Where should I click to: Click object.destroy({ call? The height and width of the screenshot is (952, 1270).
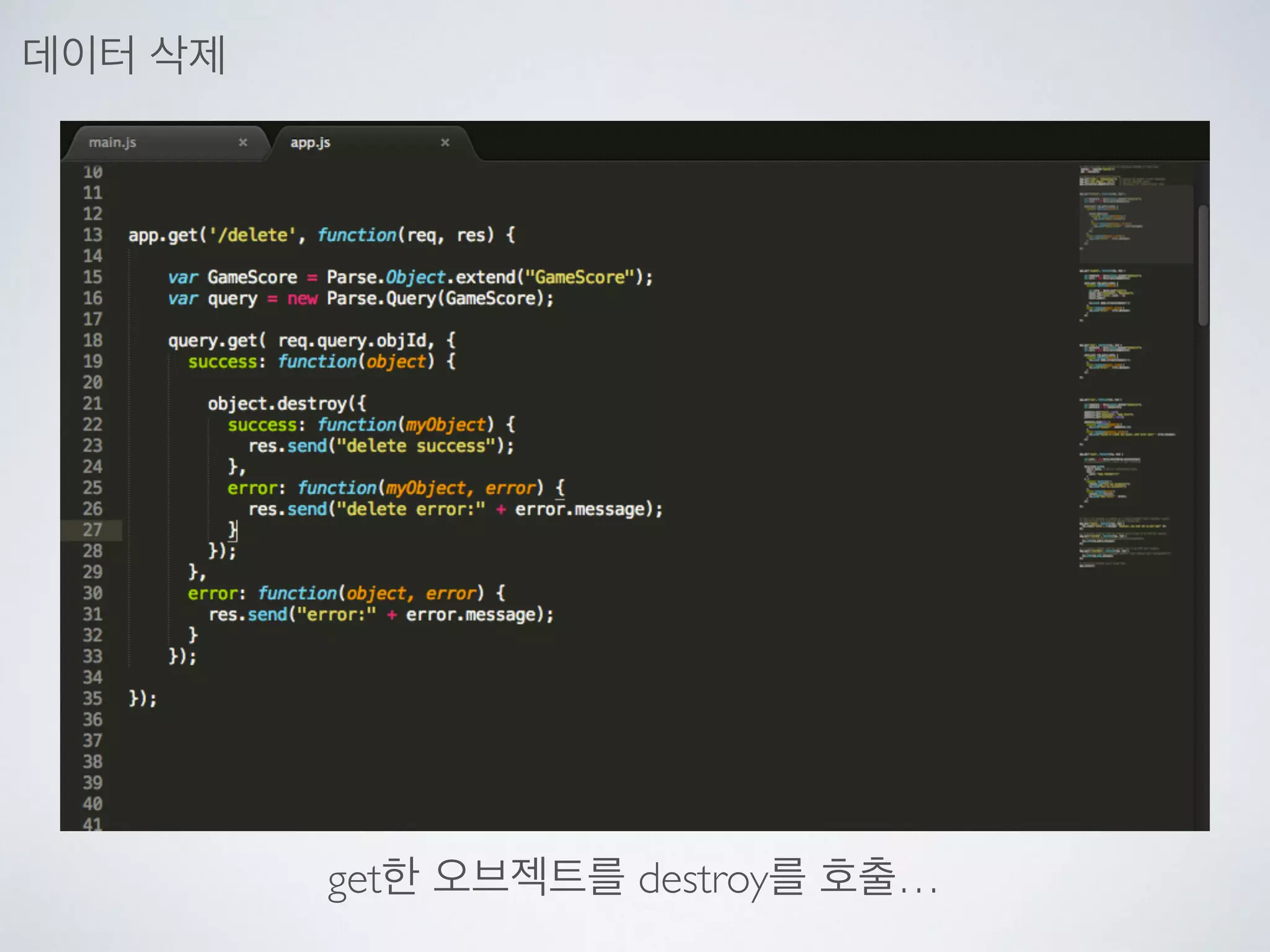point(287,403)
